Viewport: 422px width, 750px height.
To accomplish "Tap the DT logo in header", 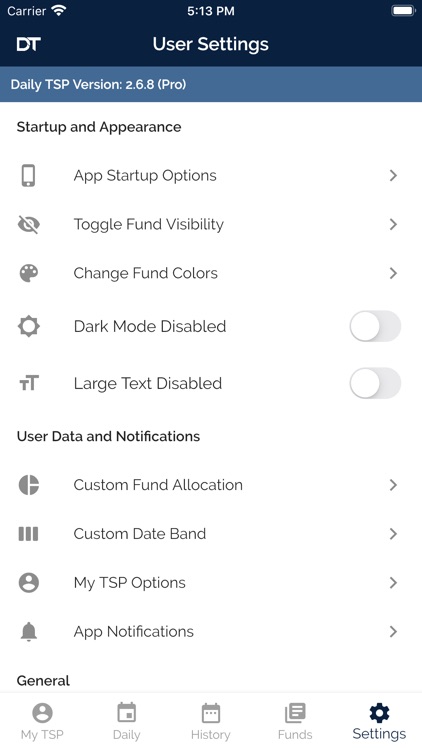I will tap(28, 44).
